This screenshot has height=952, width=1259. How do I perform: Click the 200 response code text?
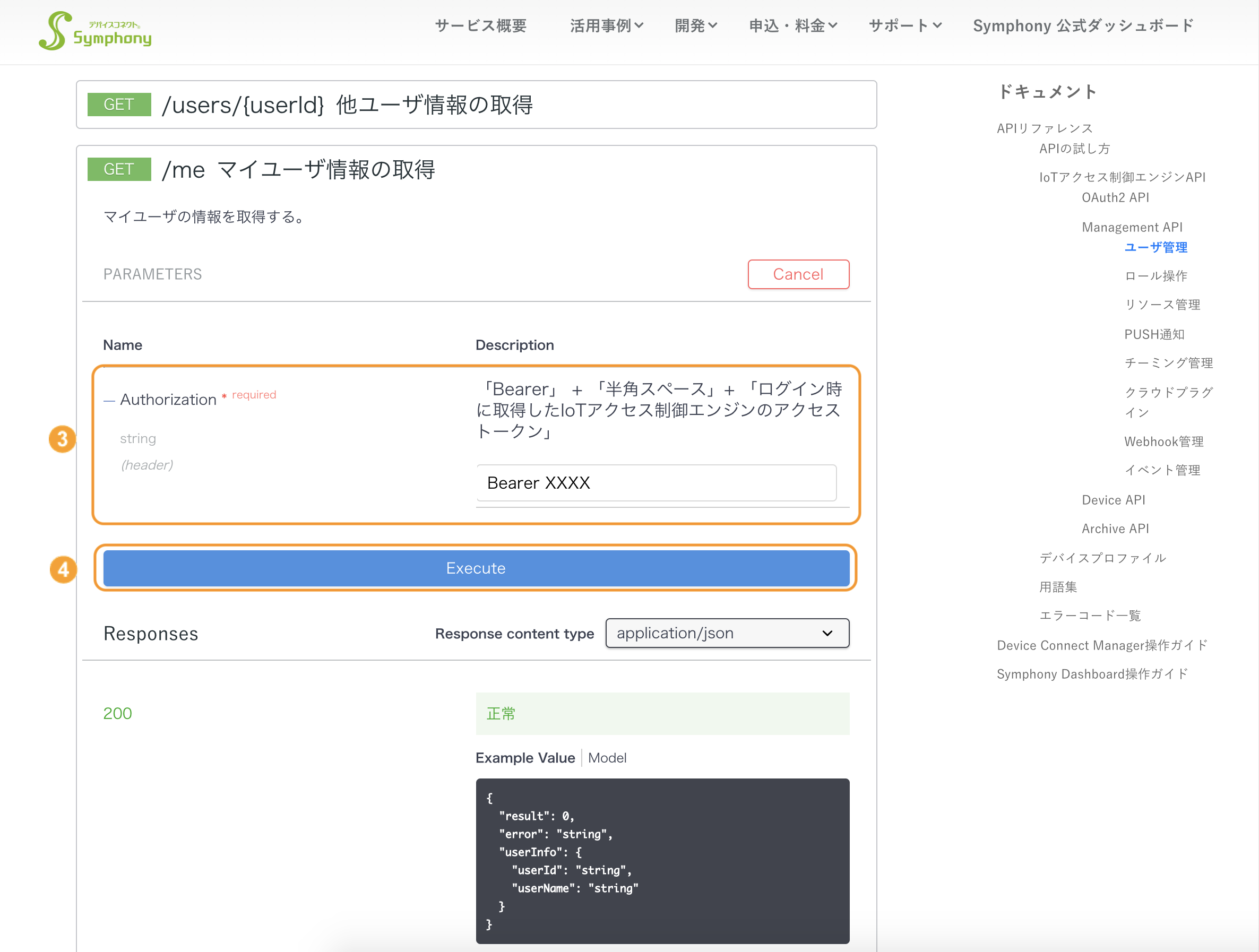click(117, 714)
